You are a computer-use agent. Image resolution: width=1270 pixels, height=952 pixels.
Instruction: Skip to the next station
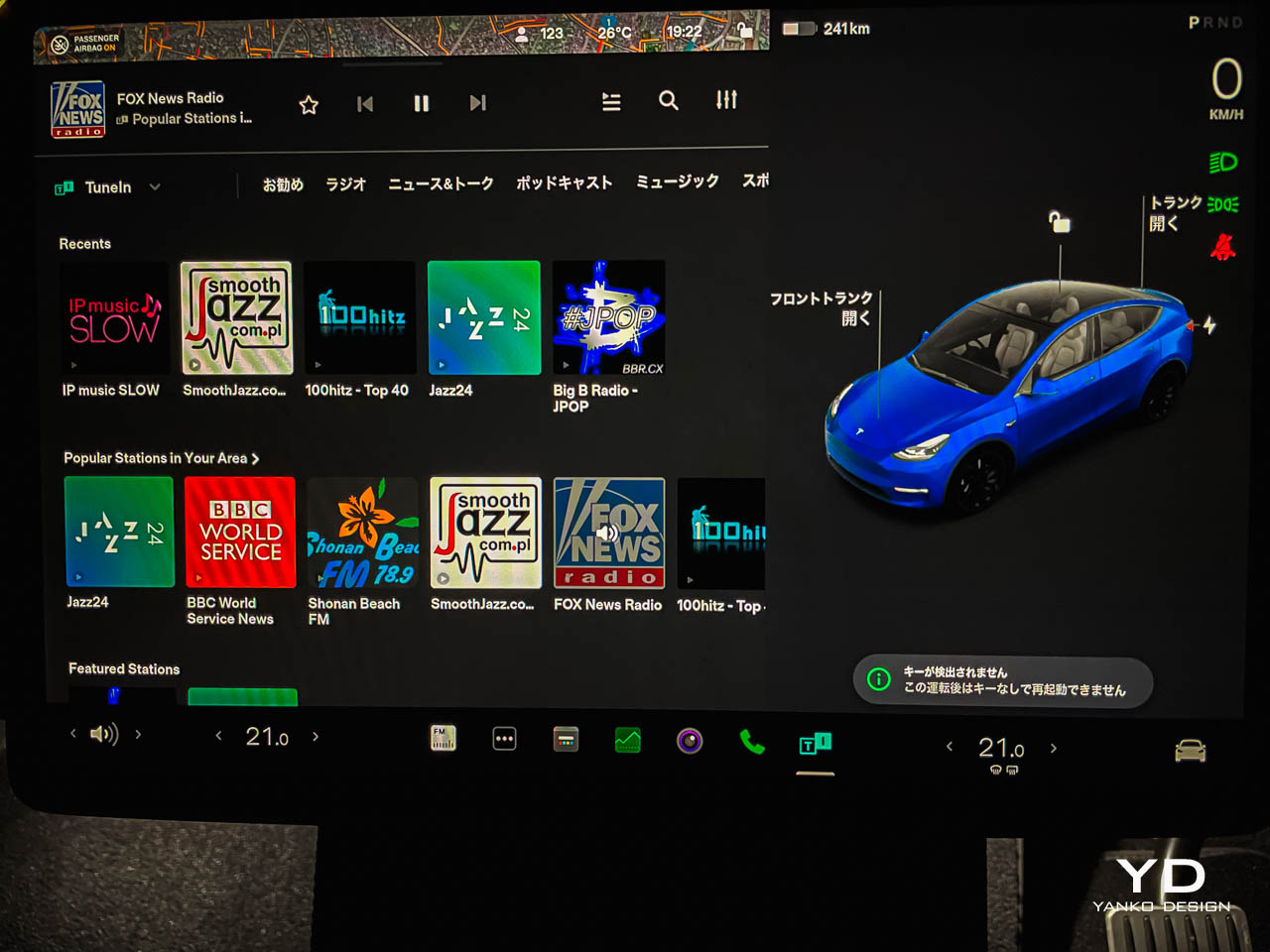click(478, 103)
